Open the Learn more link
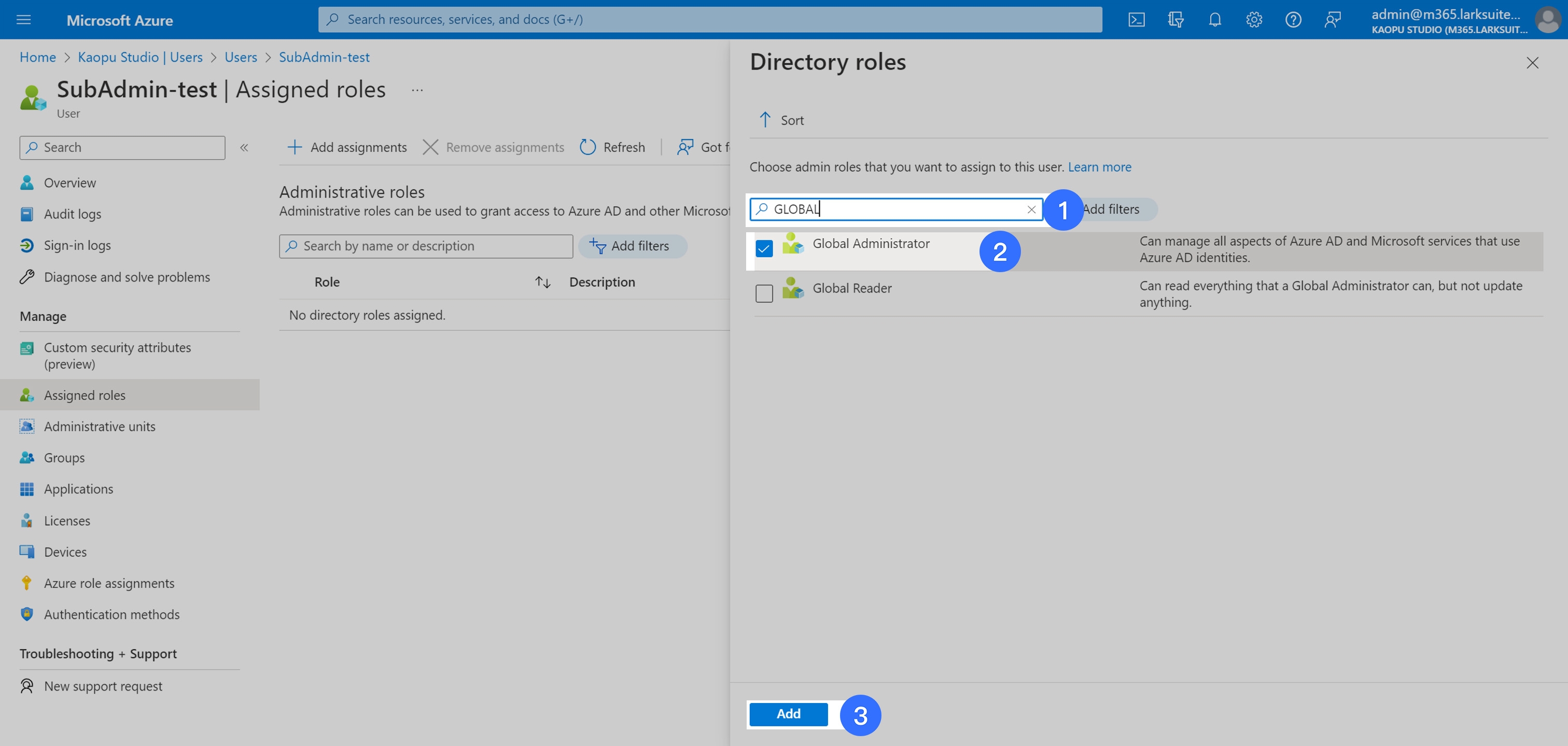The image size is (1568, 746). (x=1099, y=167)
